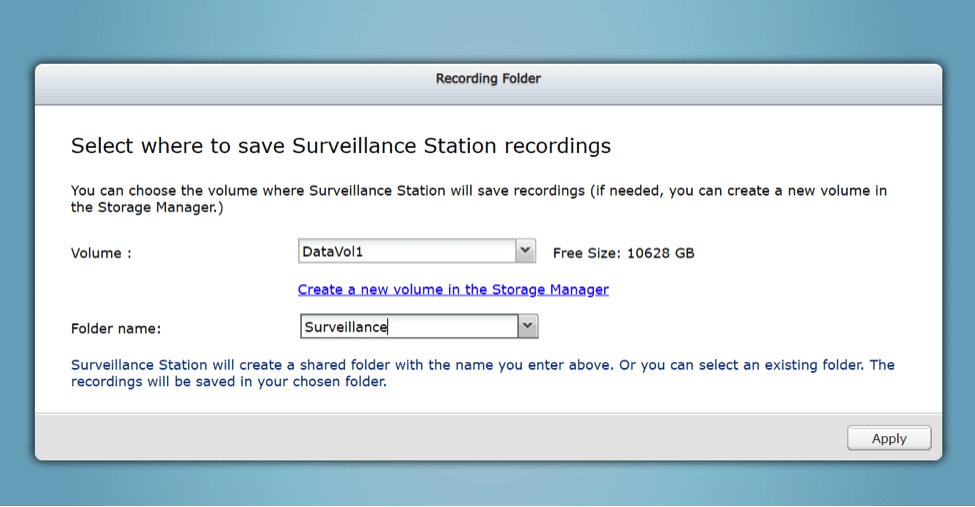975x507 pixels.
Task: Click the blue shared folder help text
Action: (483, 373)
